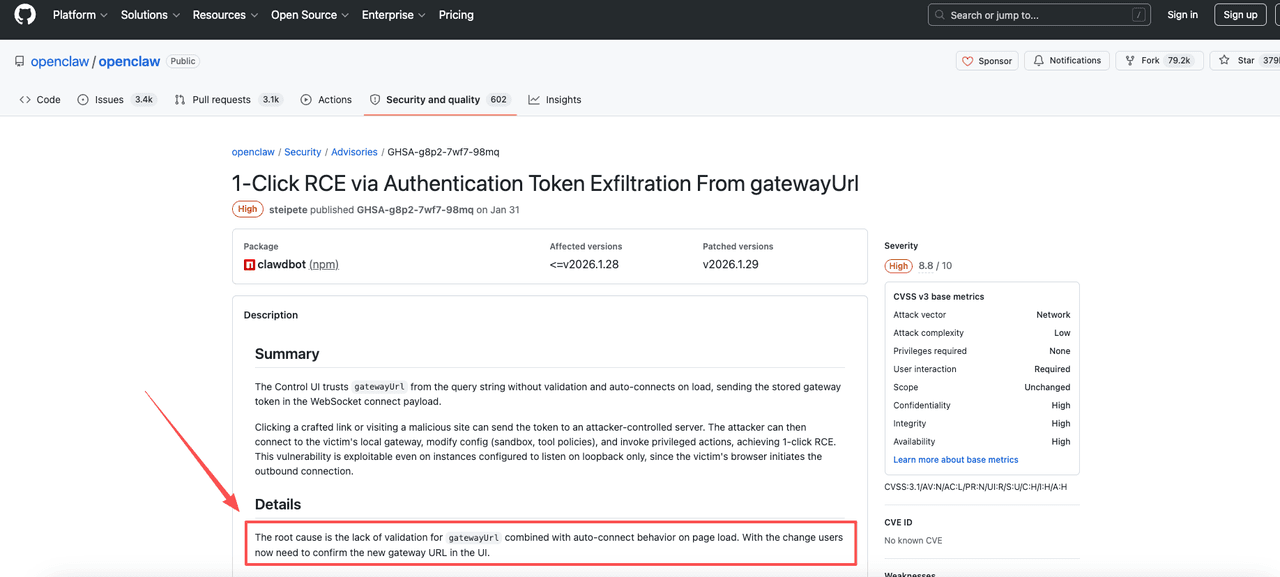Click the Notifications bell button

1067,61
